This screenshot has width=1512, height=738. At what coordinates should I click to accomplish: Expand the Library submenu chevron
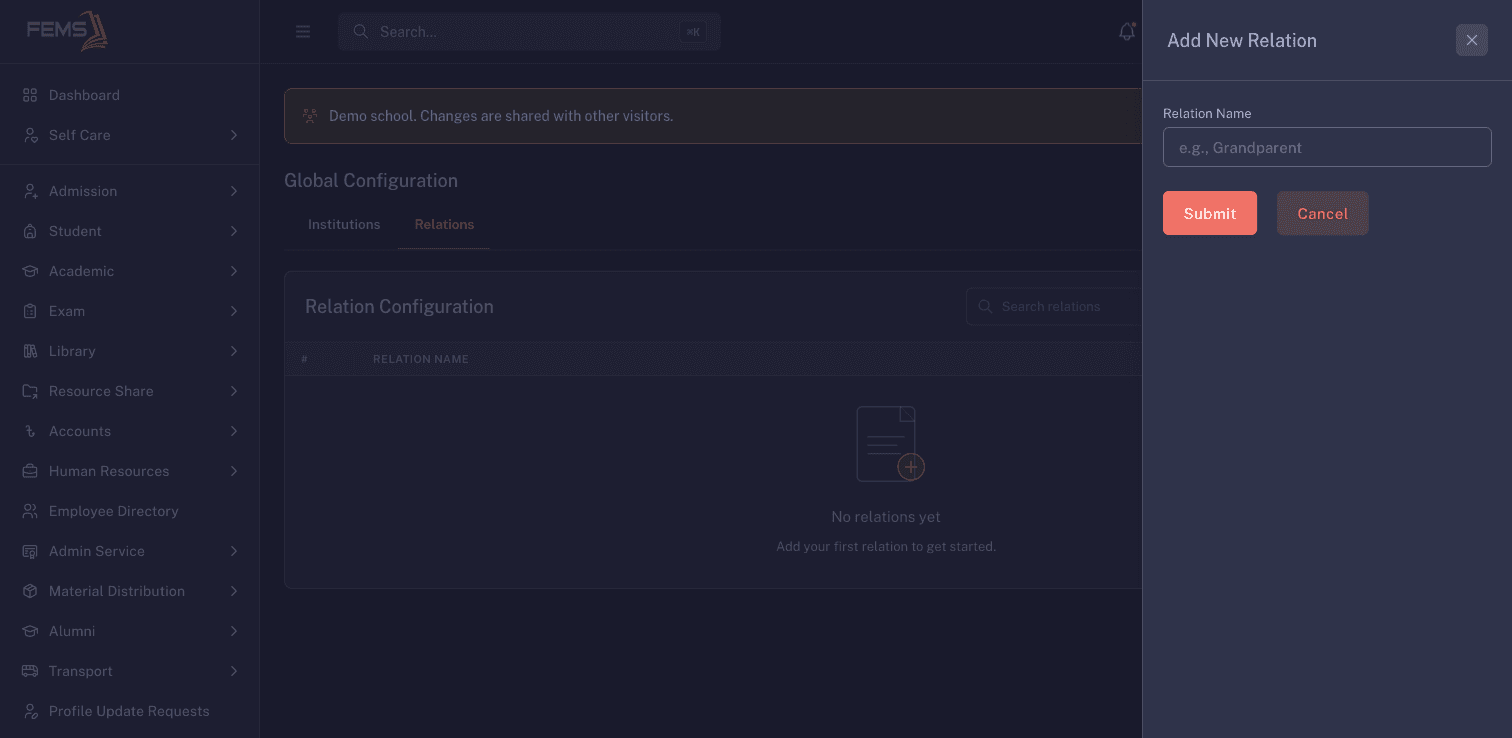coord(233,351)
